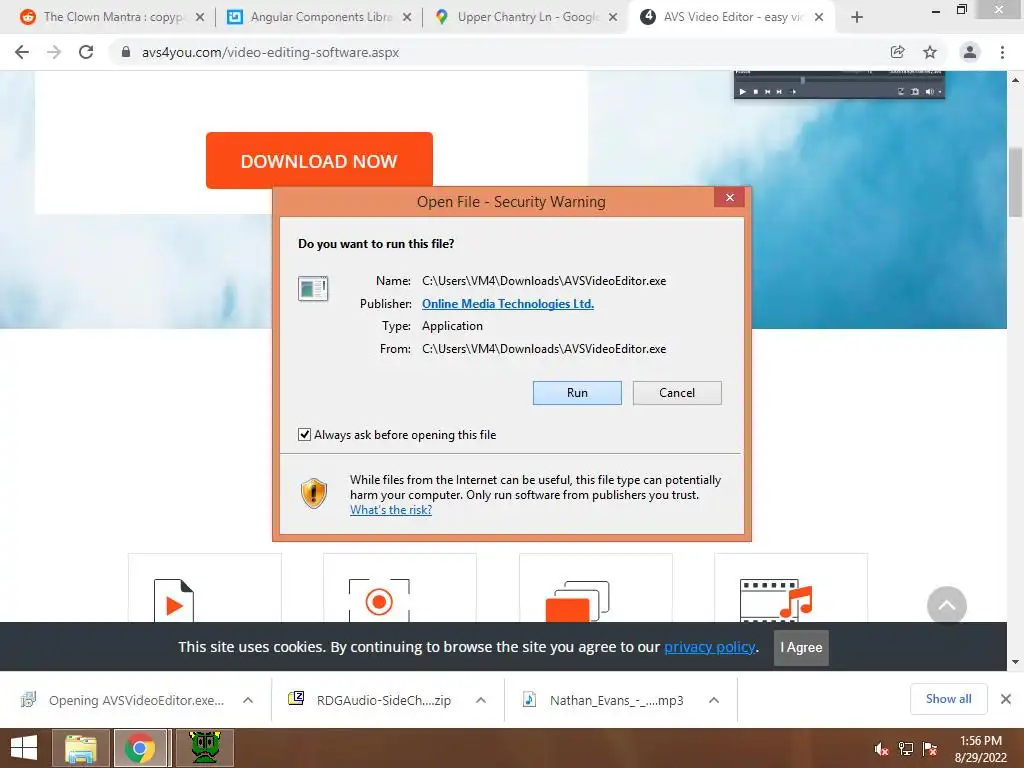Open a new browser tab

coord(857,17)
